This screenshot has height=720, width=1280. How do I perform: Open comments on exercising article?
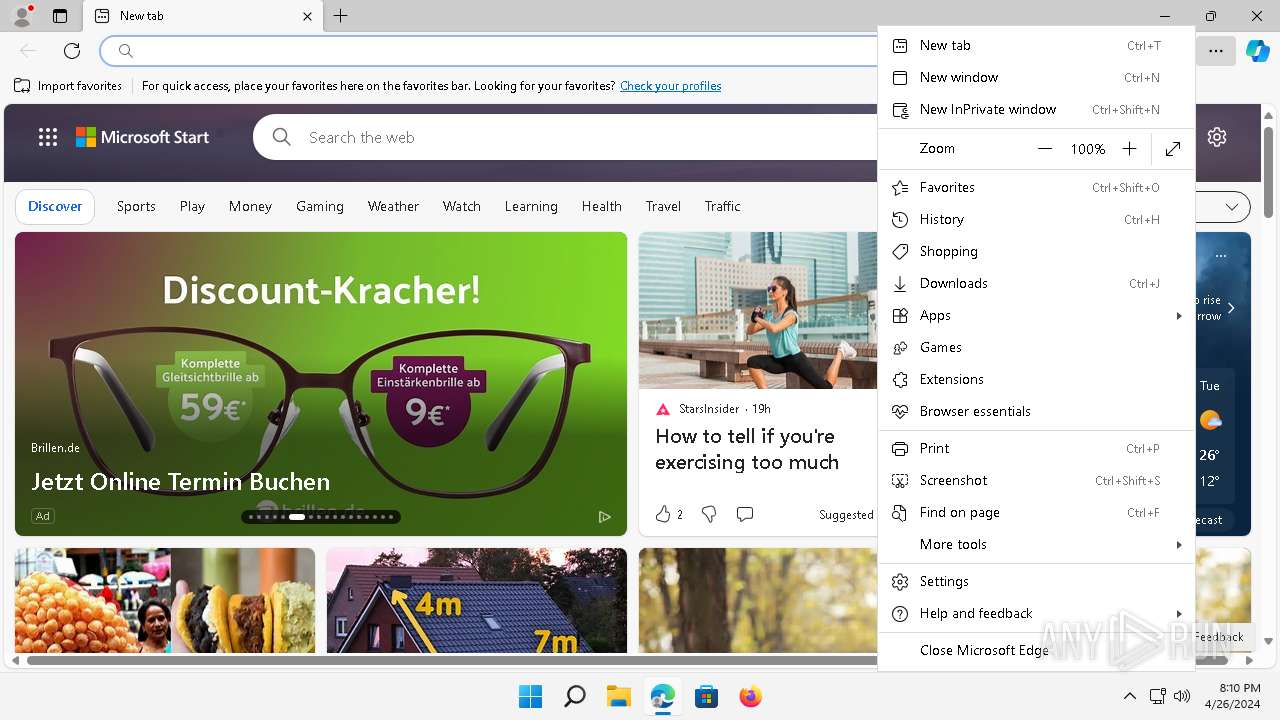(745, 514)
